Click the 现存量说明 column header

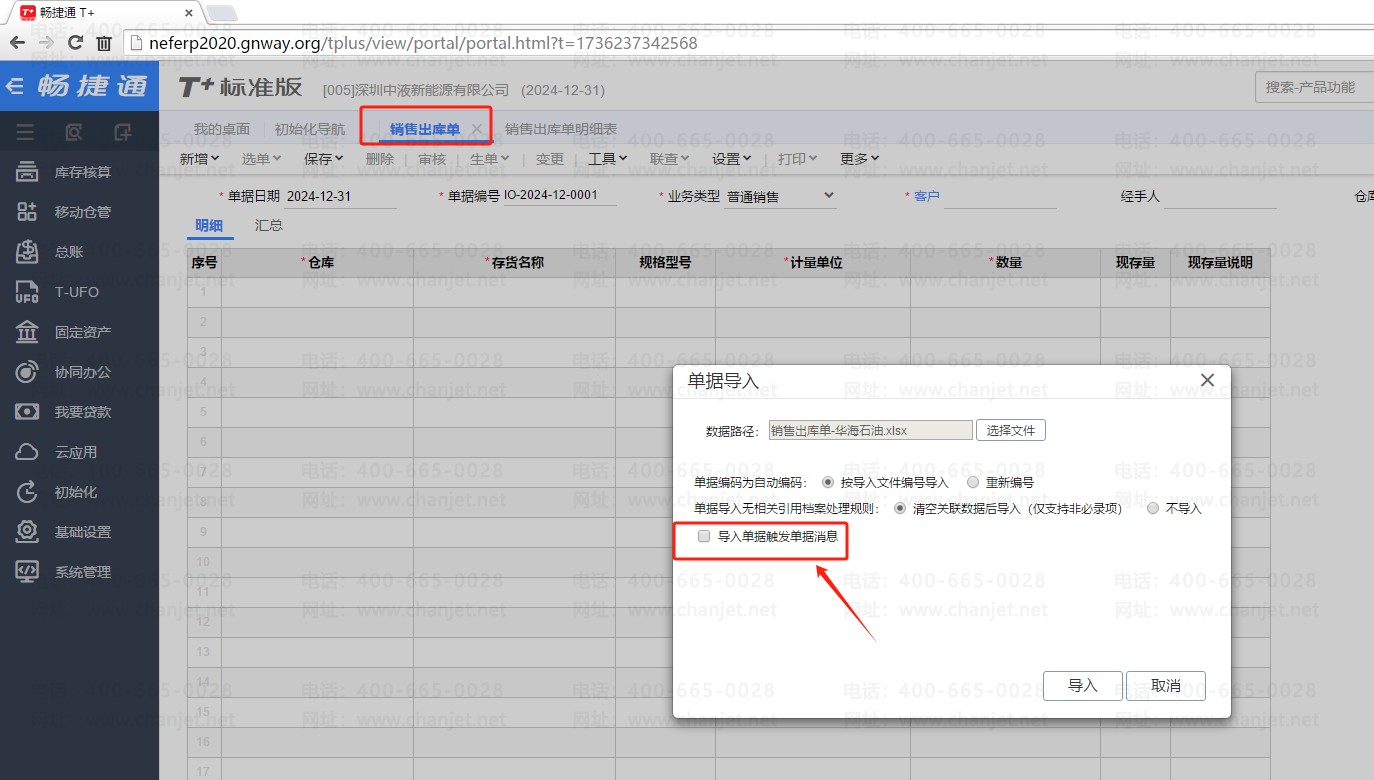[x=1220, y=263]
